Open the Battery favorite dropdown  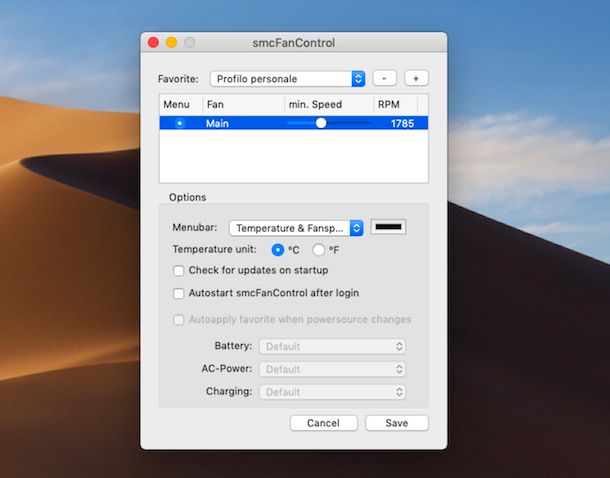(x=333, y=346)
